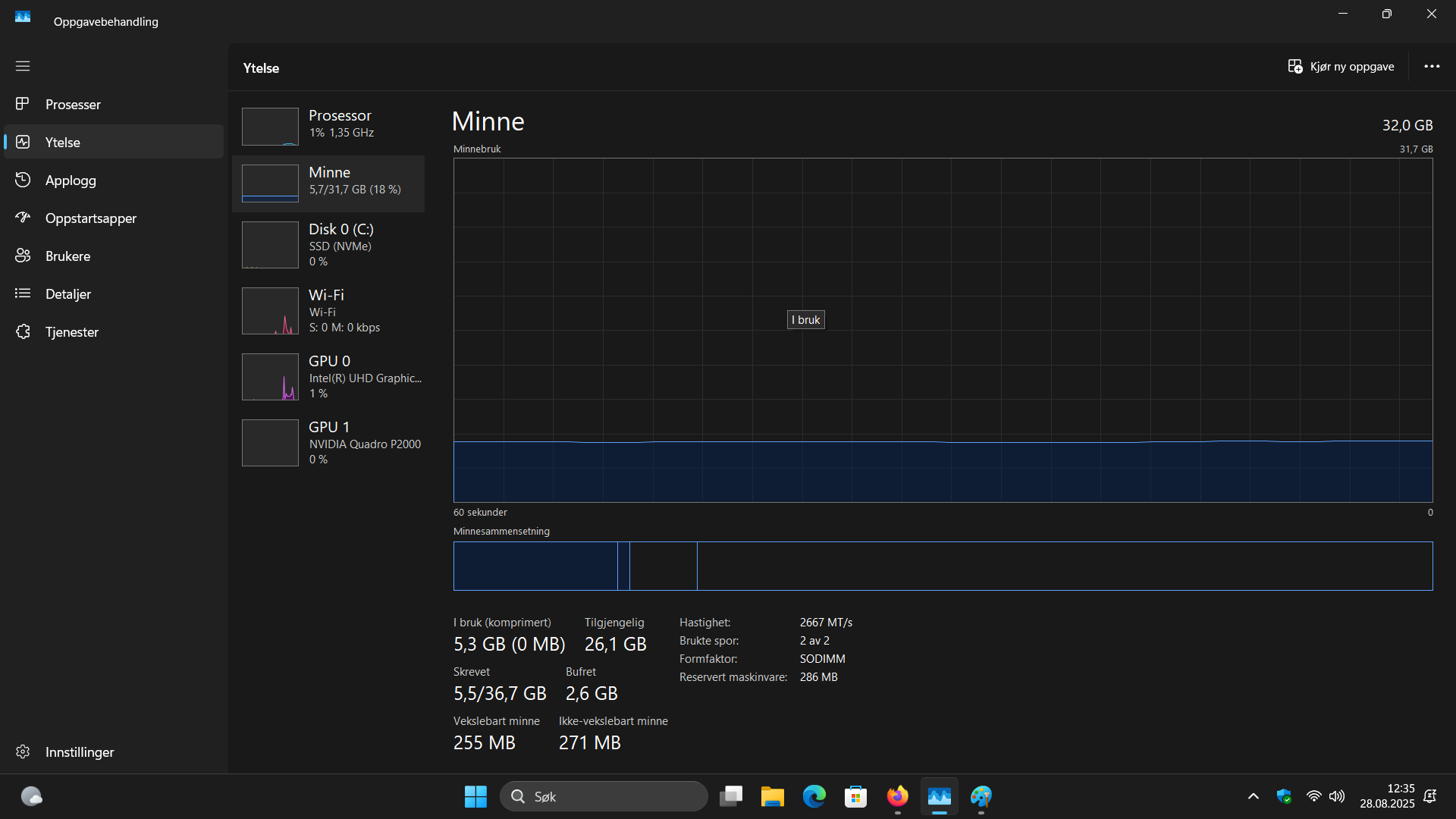Select Disk 0 (C:) resource
The height and width of the screenshot is (819, 1456).
coord(328,245)
